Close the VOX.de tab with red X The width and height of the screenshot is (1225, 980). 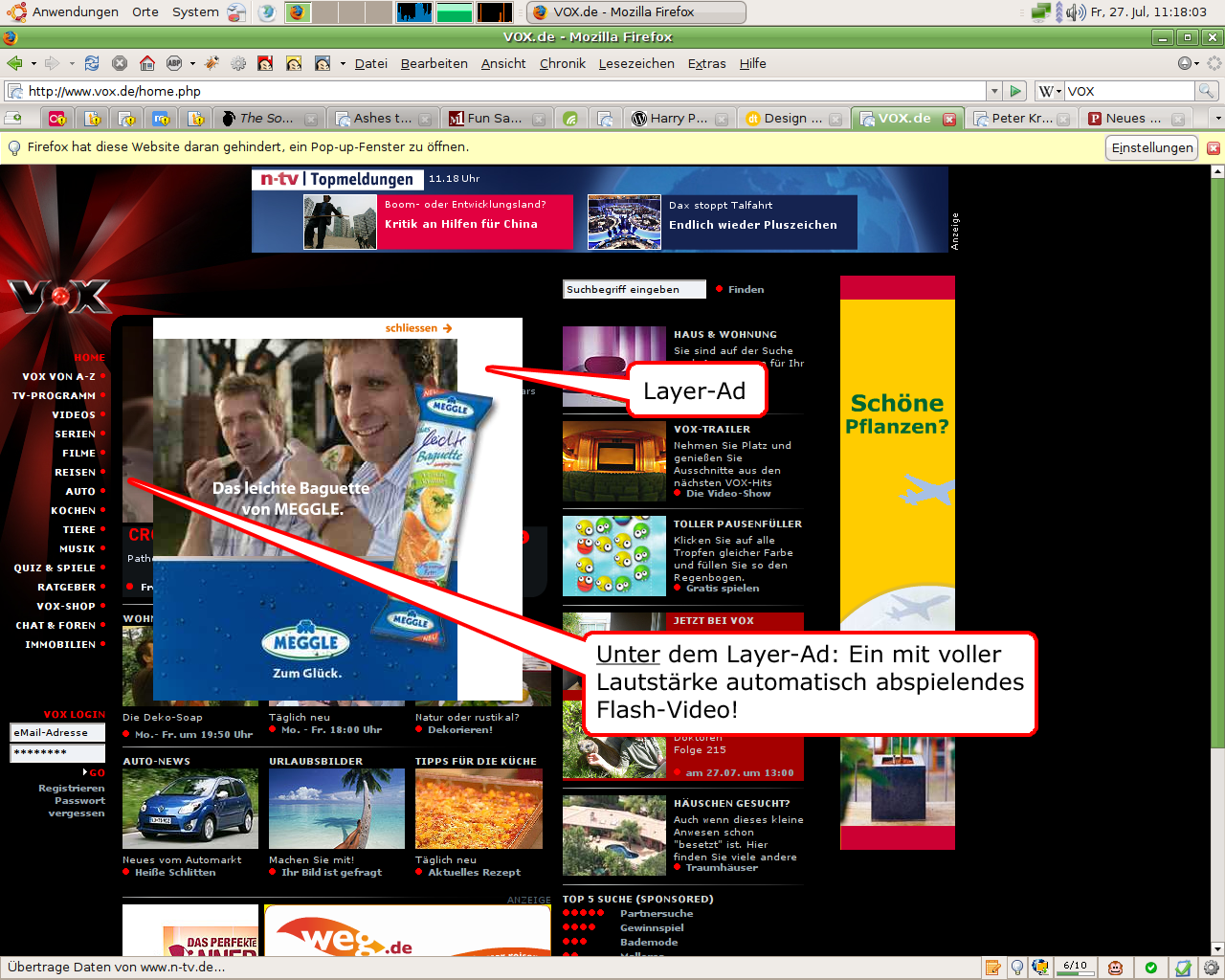[x=949, y=119]
